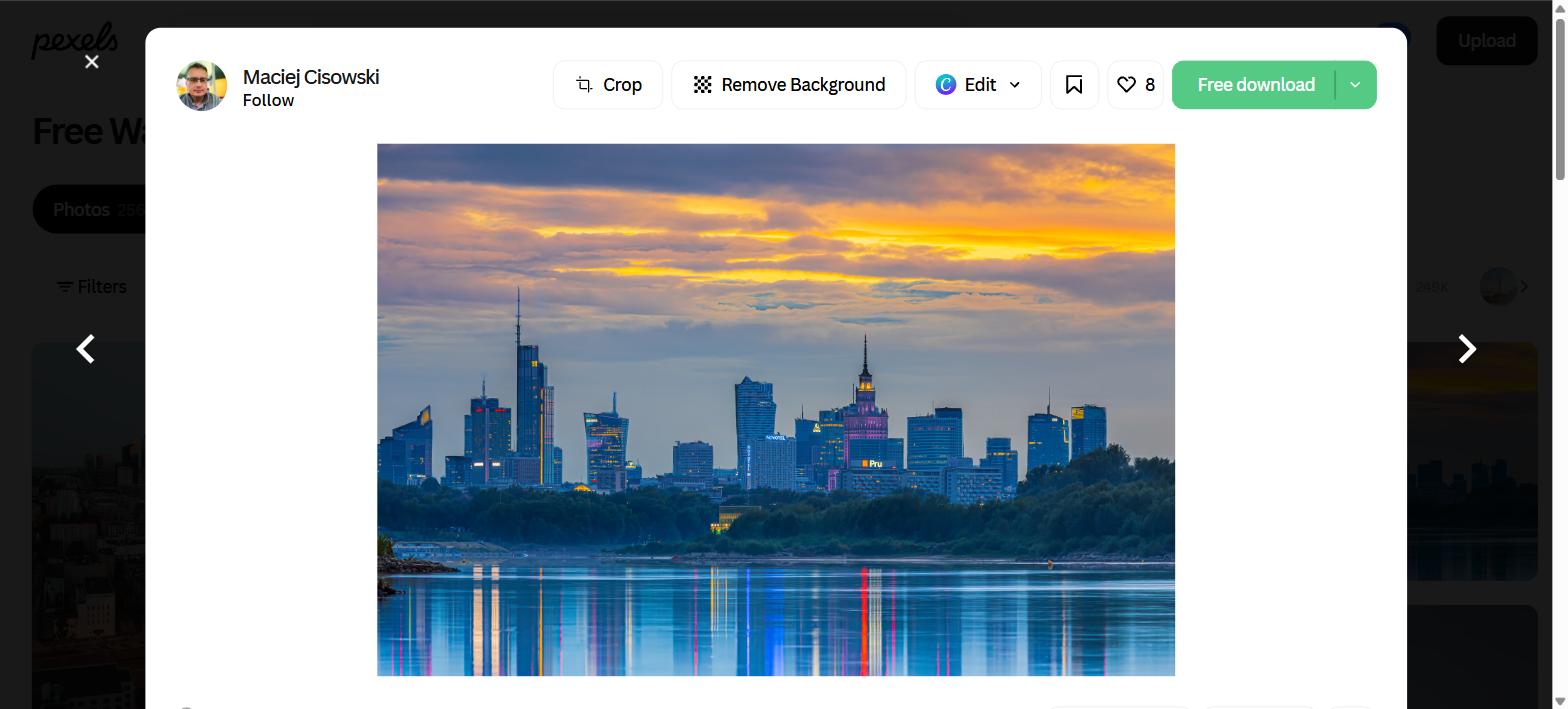Expand download size options arrow
Screen dimensions: 1568x709
[x=1356, y=85]
